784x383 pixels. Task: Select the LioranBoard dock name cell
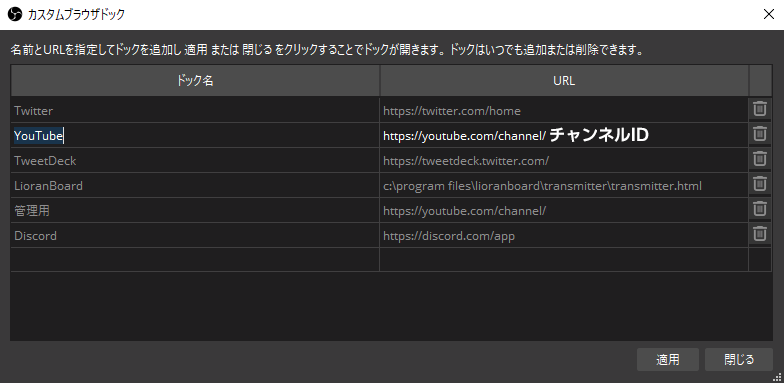pyautogui.click(x=195, y=185)
